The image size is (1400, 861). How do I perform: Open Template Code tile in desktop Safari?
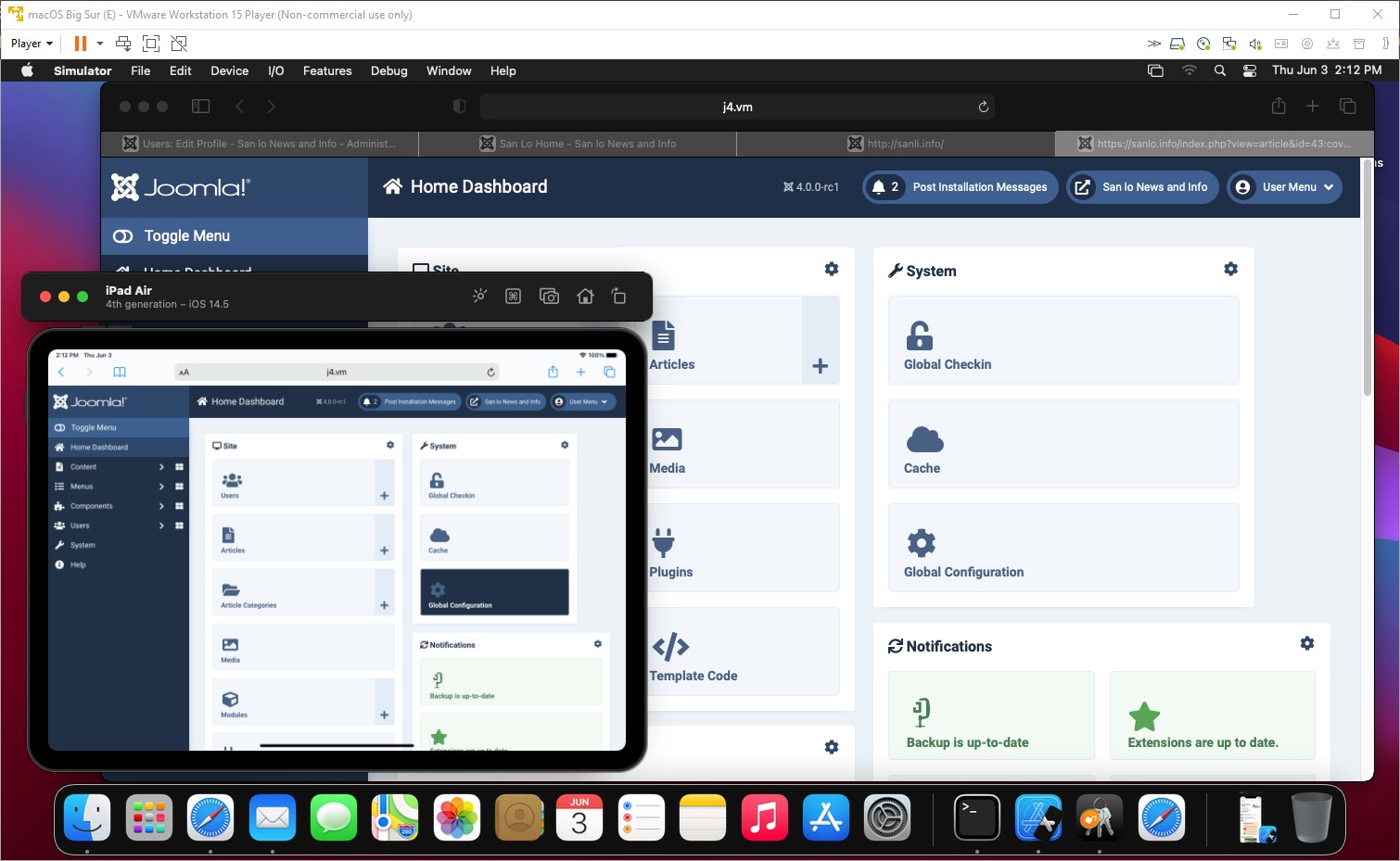coord(742,652)
